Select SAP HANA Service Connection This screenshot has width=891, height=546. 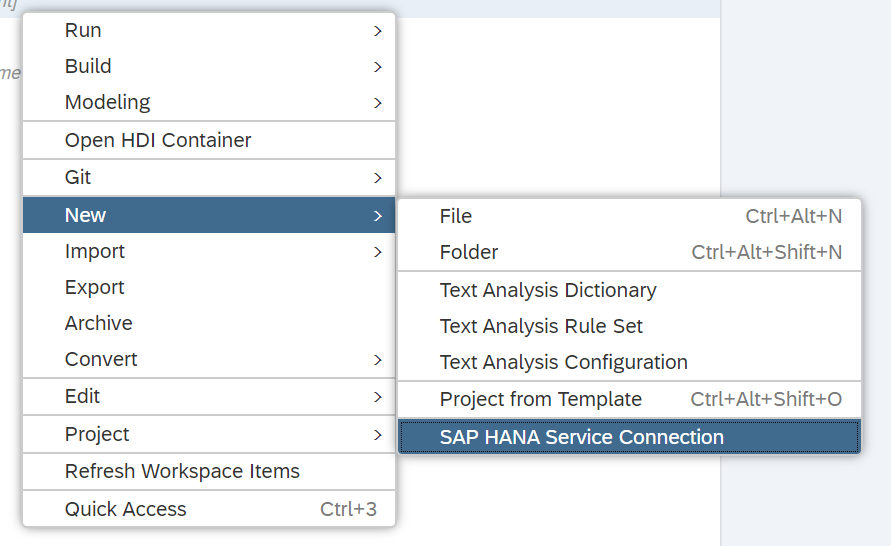[x=630, y=437]
